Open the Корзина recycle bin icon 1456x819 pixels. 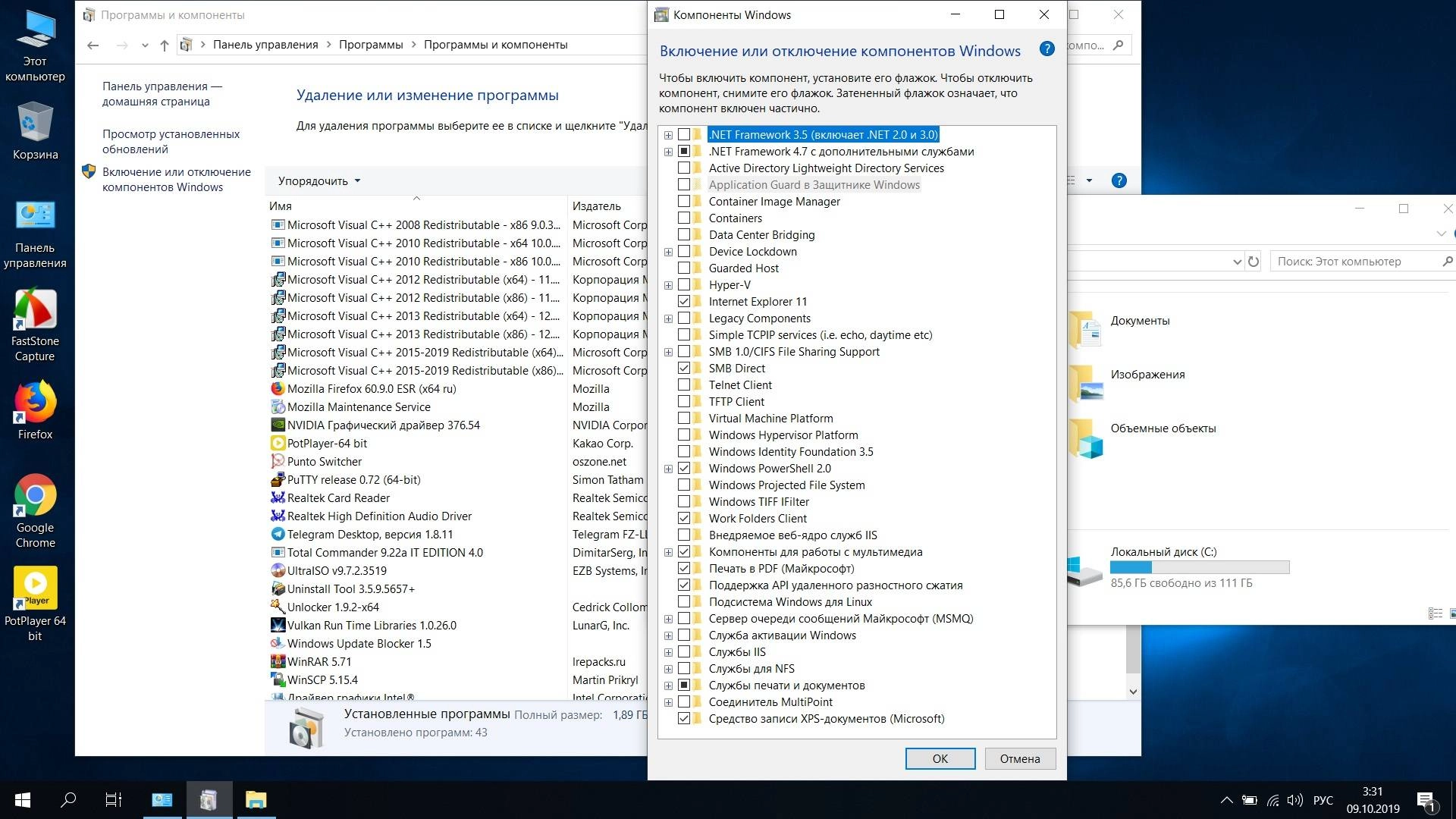35,130
